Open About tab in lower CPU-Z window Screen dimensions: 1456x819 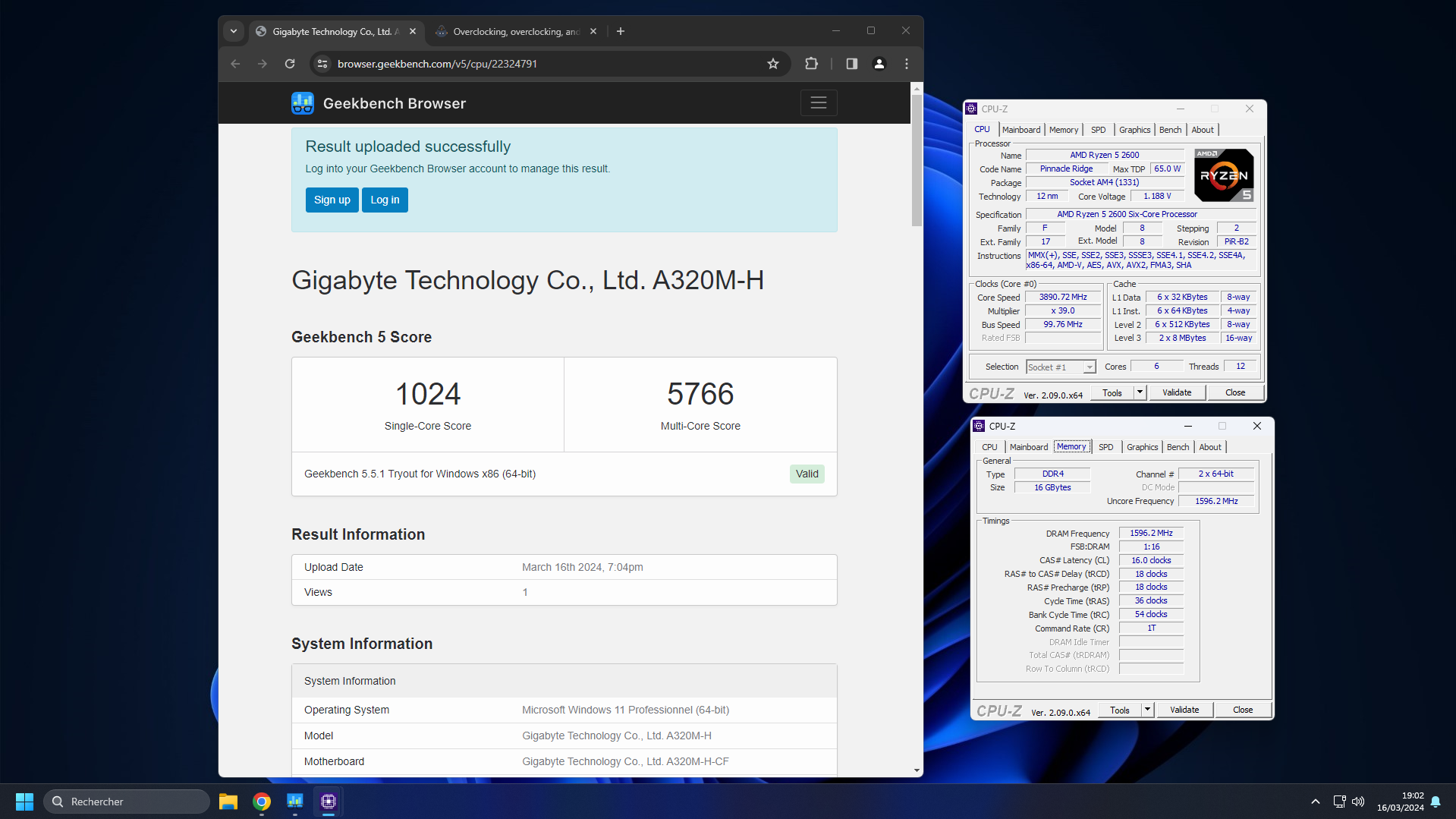click(x=1210, y=447)
